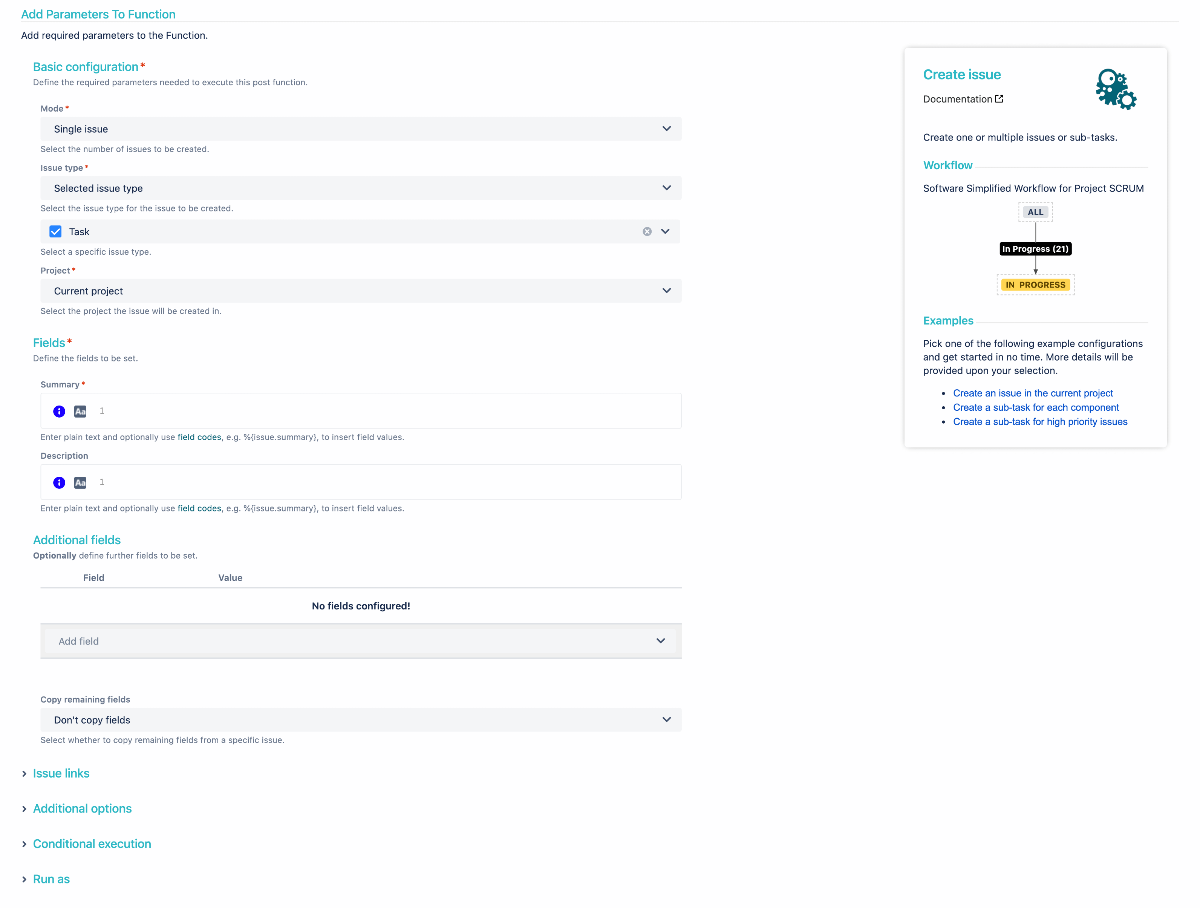The height and width of the screenshot is (908, 1200).
Task: Toggle the Task checkbox
Action: pos(56,231)
